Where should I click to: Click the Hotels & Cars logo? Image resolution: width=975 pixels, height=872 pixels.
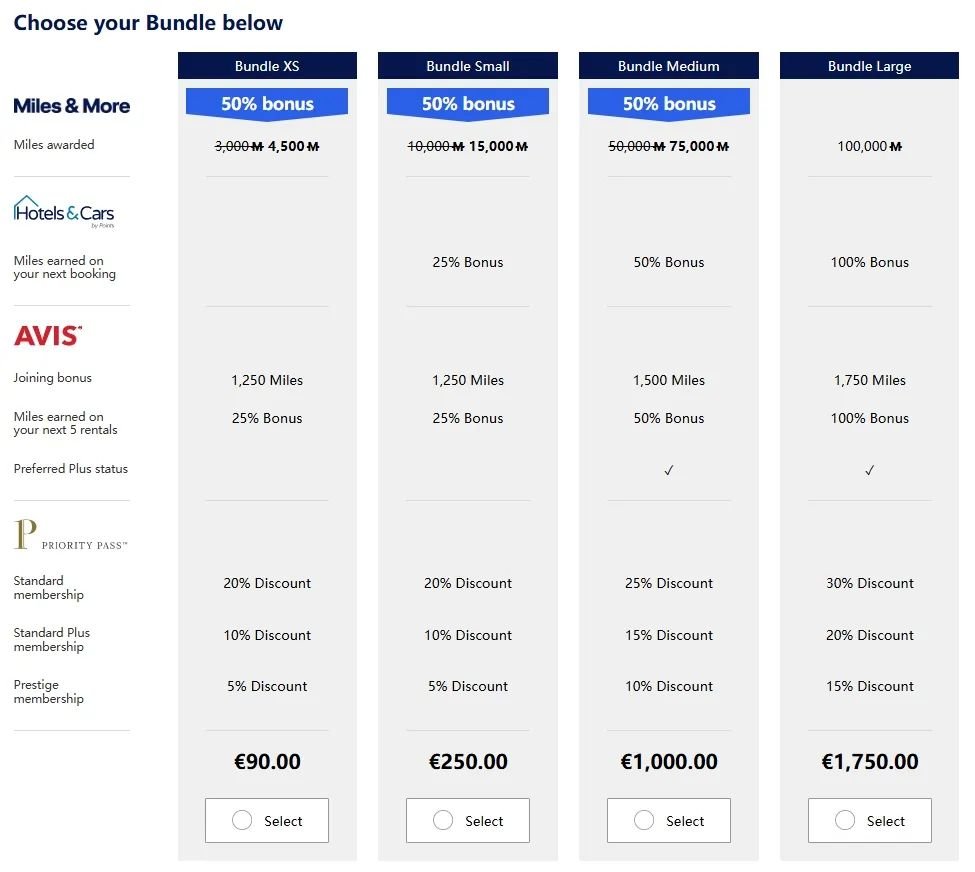click(64, 212)
